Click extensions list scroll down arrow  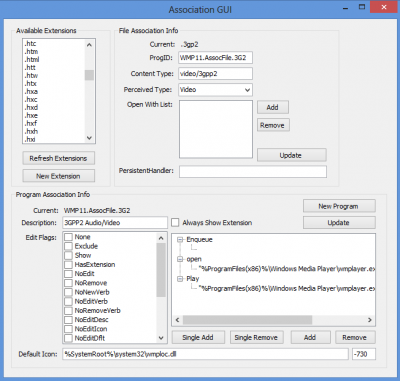click(x=89, y=138)
